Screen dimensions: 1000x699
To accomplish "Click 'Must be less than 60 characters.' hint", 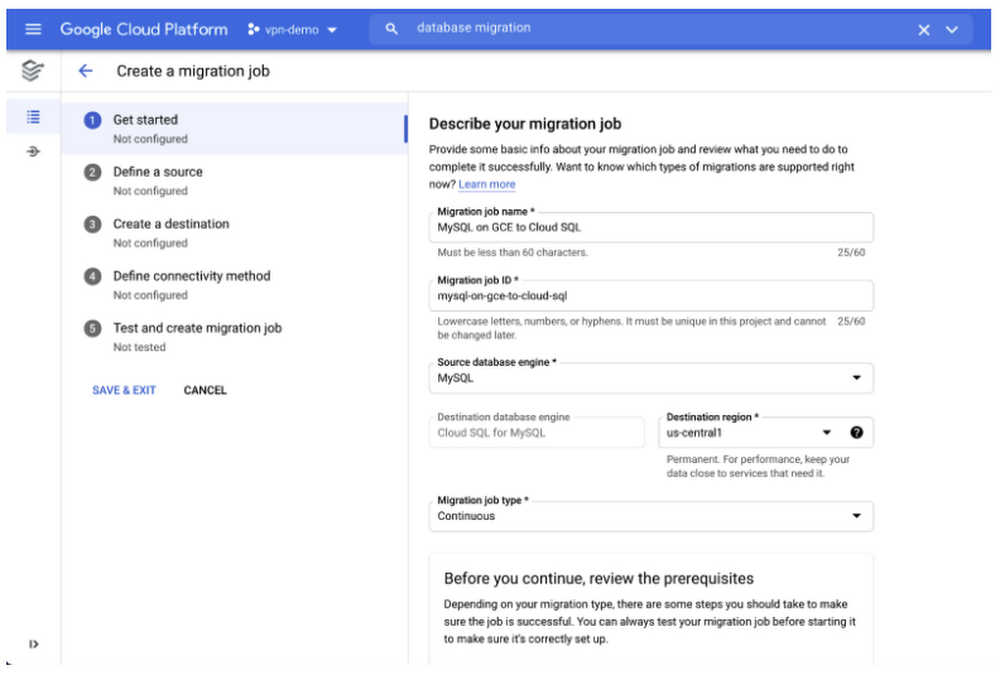I will (x=512, y=253).
